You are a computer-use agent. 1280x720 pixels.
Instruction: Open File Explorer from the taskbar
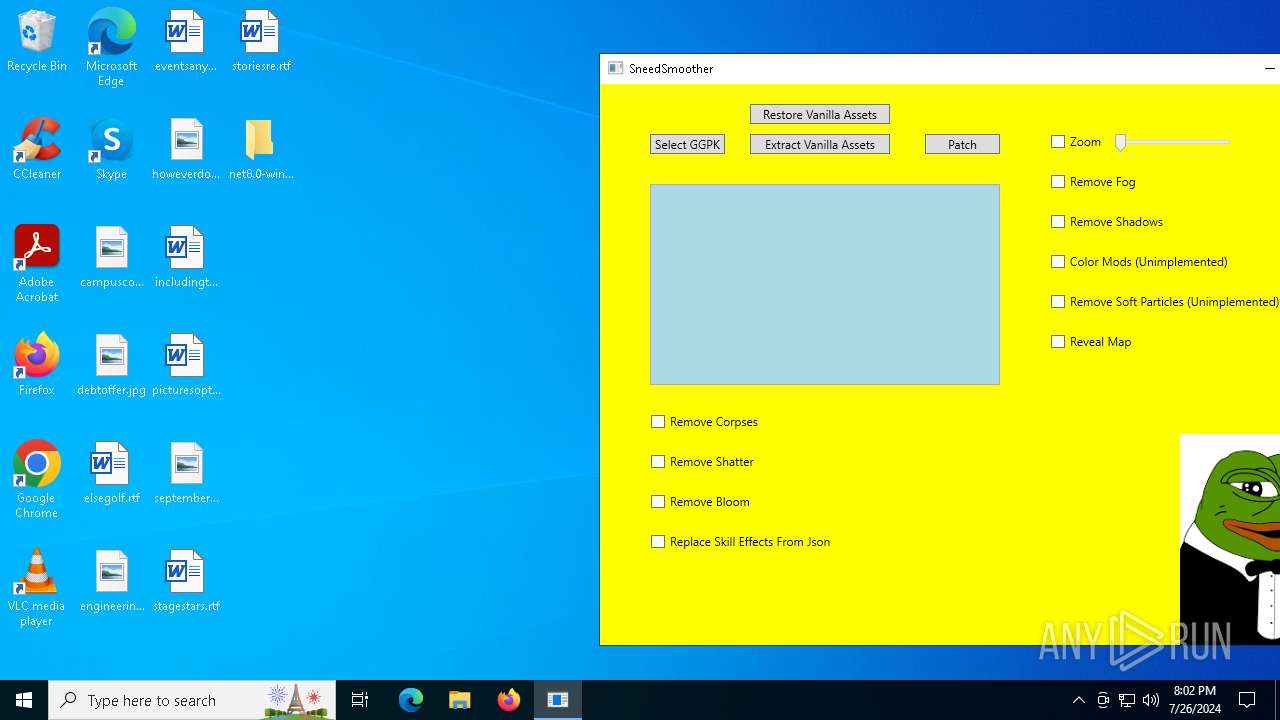pos(459,700)
